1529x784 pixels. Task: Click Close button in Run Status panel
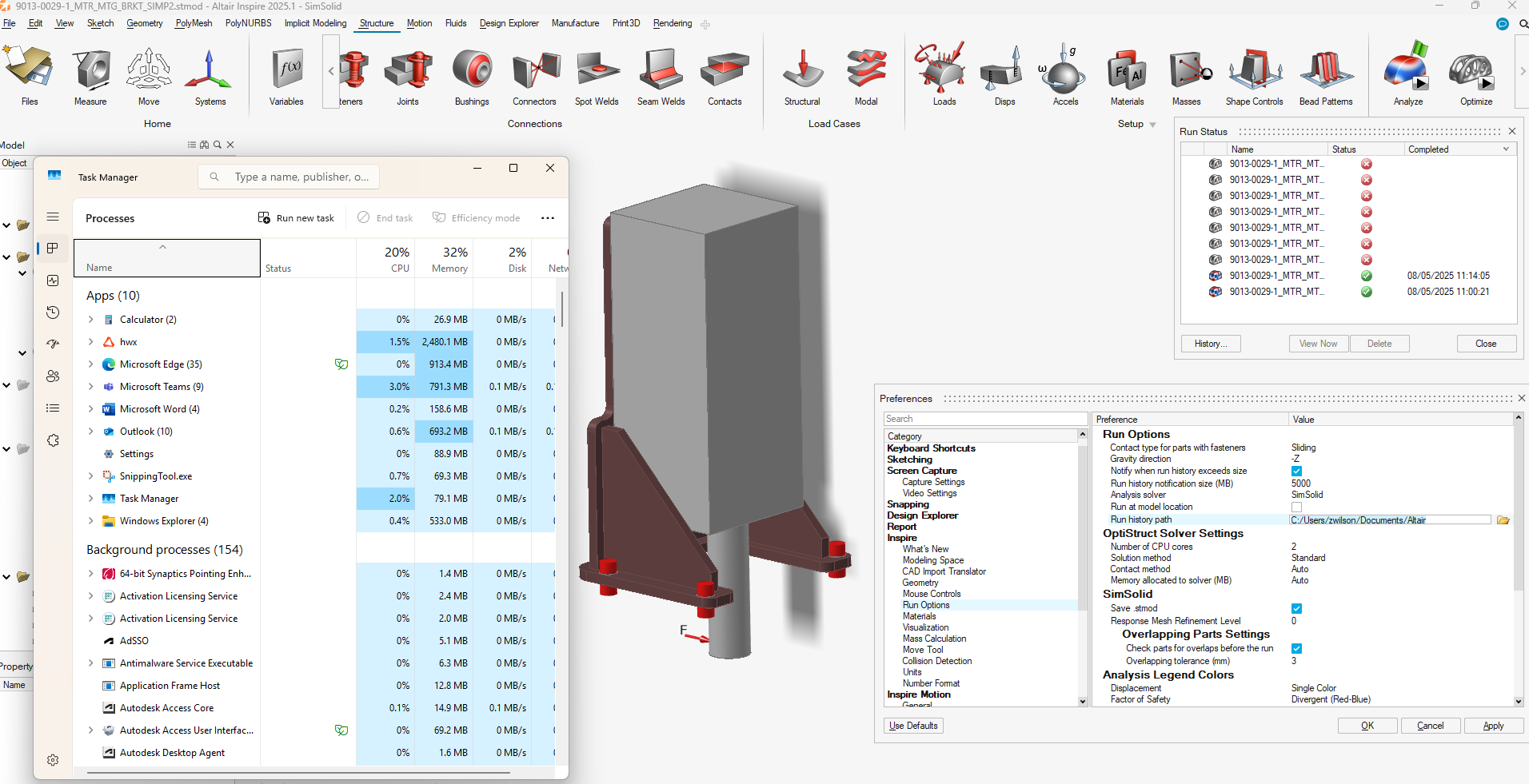point(1486,344)
